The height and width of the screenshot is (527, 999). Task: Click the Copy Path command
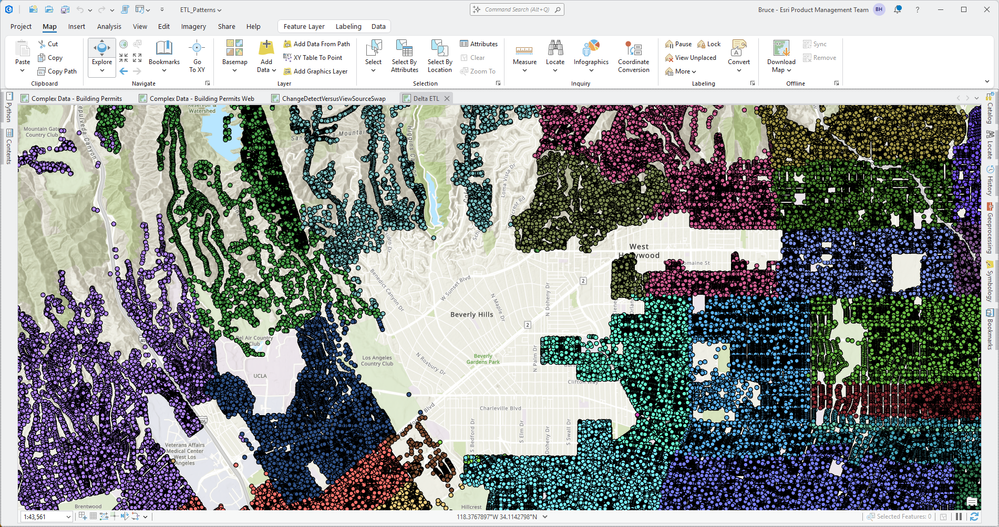57,71
